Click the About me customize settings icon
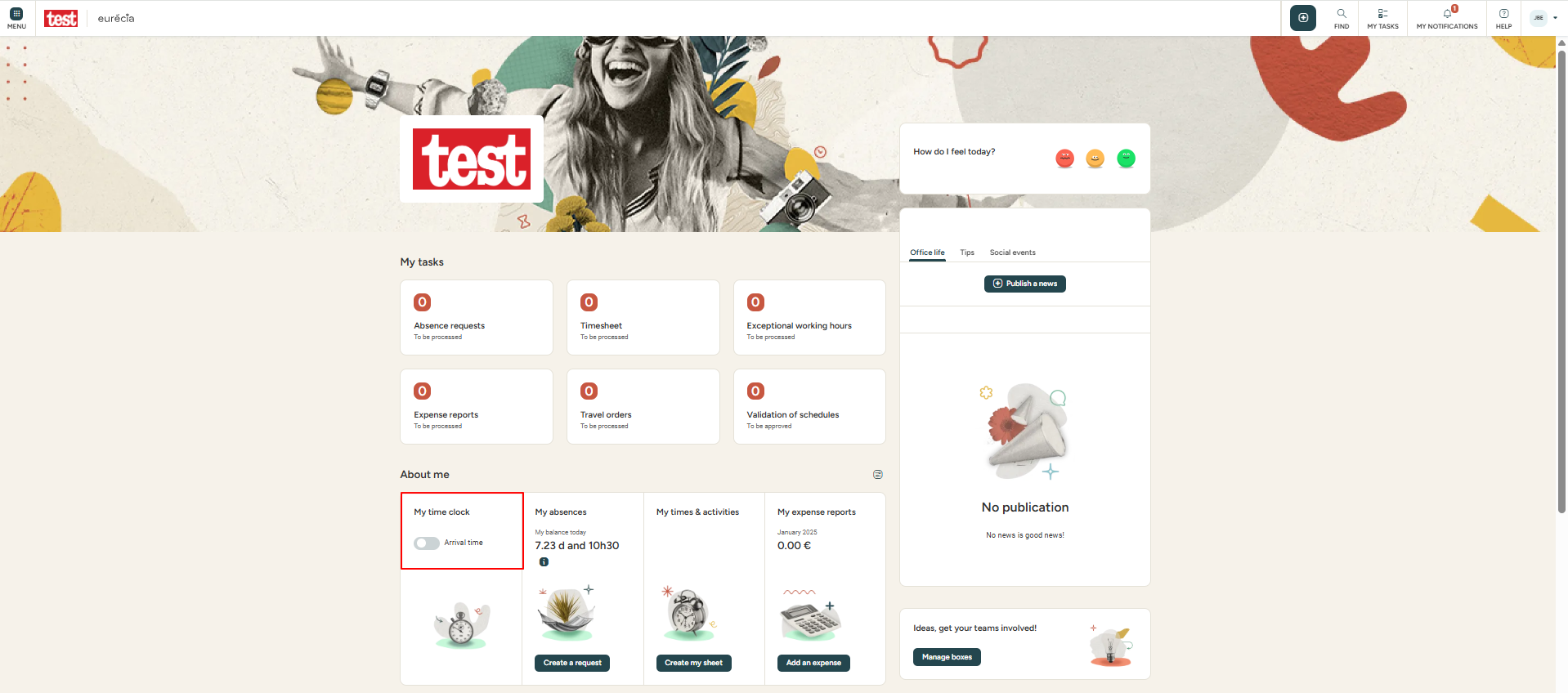 (x=878, y=475)
